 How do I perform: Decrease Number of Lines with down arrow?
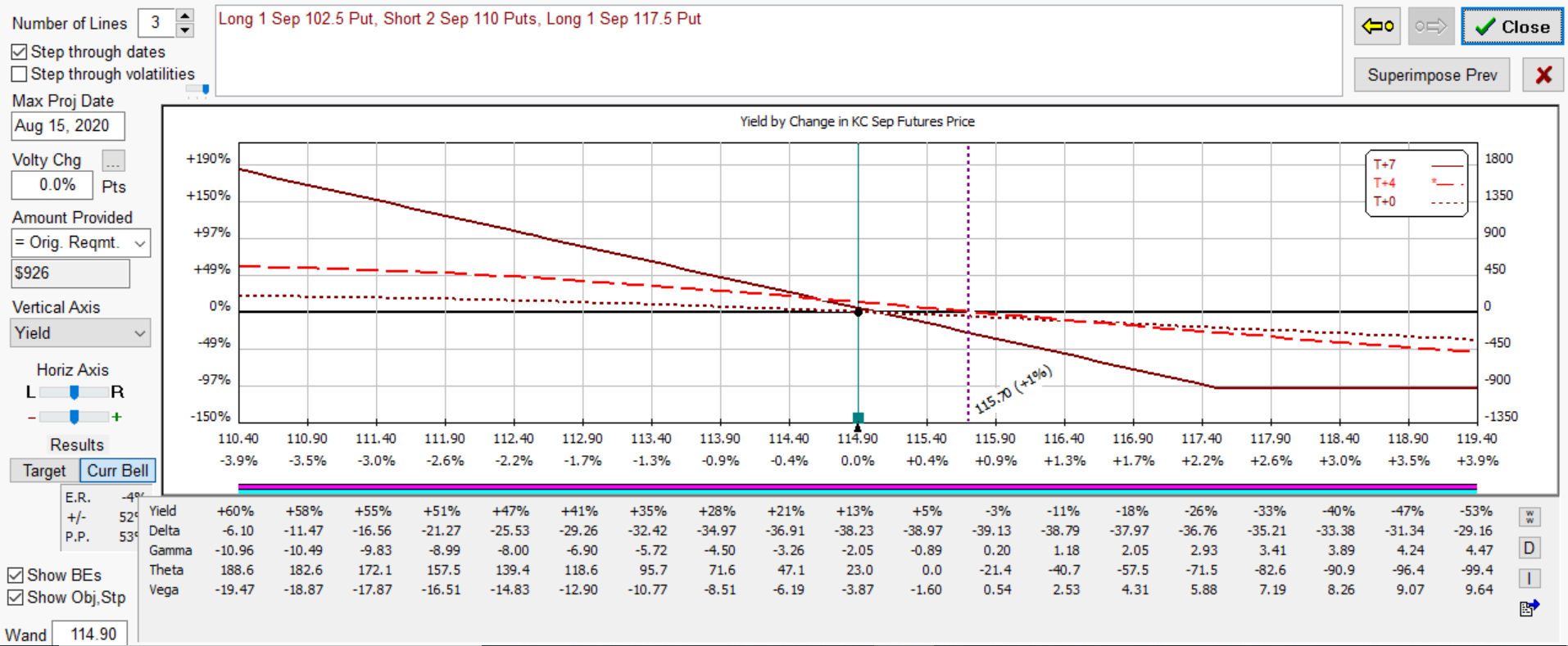point(185,30)
